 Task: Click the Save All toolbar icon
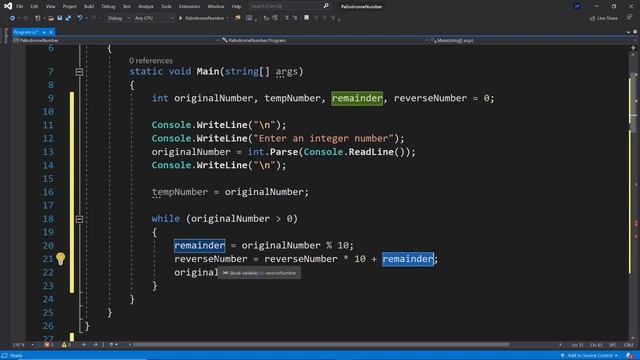click(68, 18)
